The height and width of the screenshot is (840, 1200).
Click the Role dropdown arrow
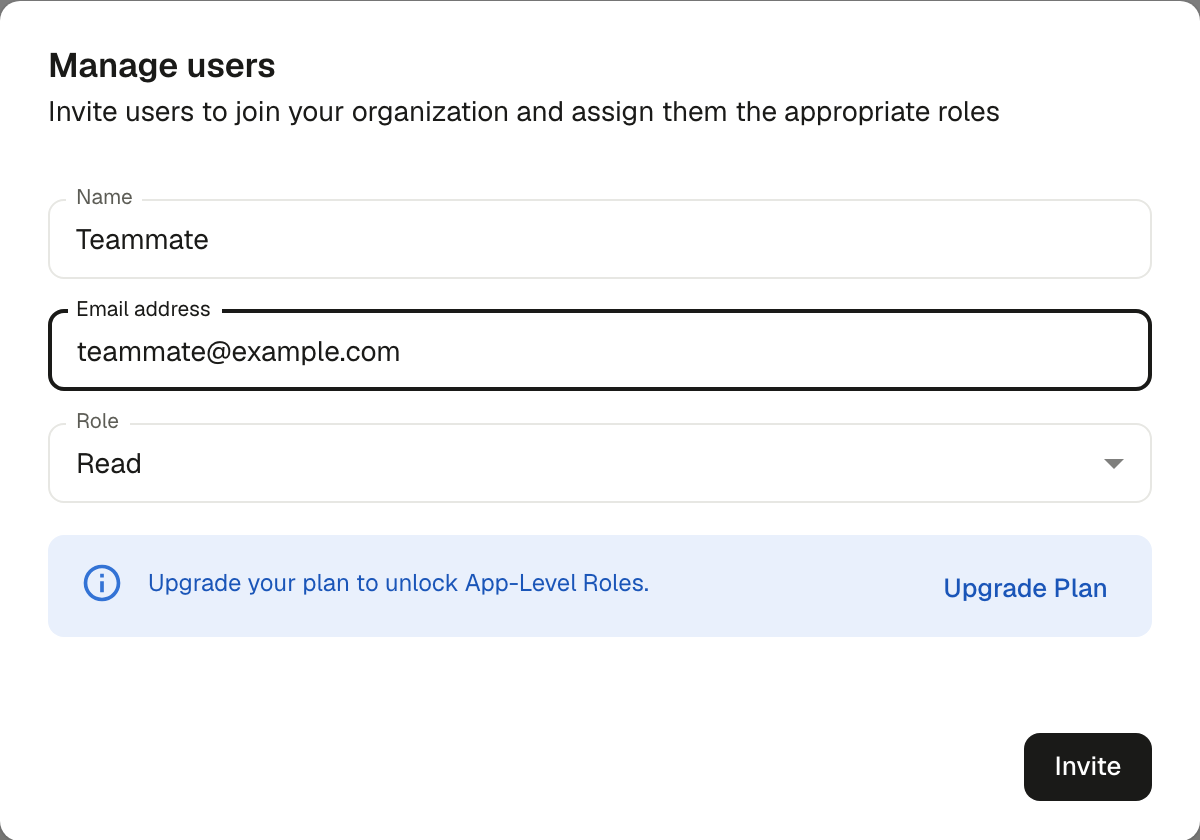pyautogui.click(x=1113, y=464)
